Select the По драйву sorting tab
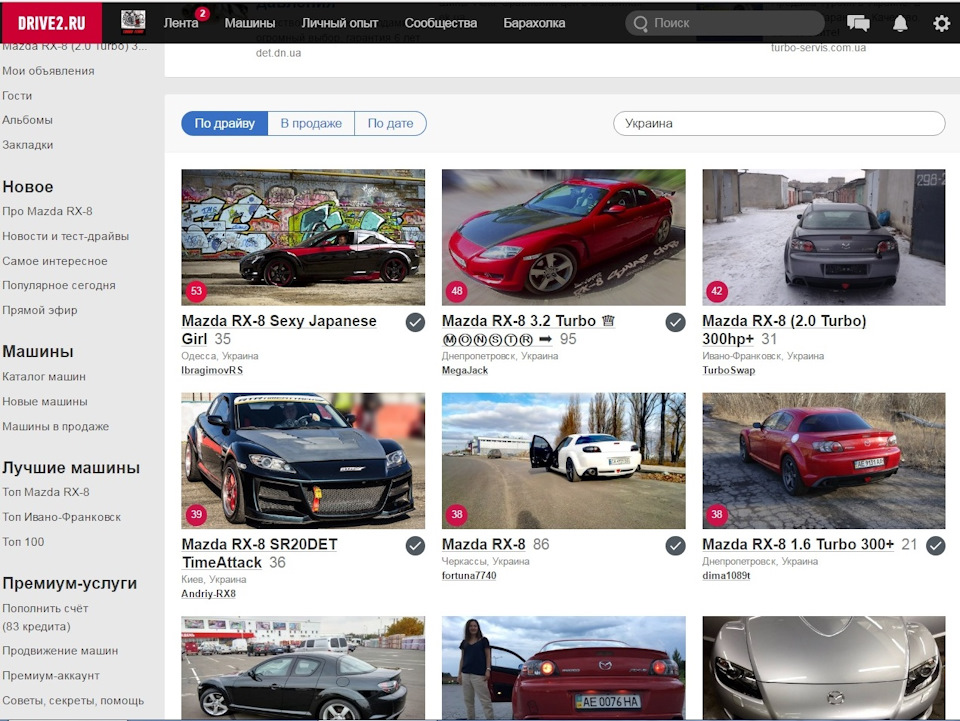 point(225,123)
